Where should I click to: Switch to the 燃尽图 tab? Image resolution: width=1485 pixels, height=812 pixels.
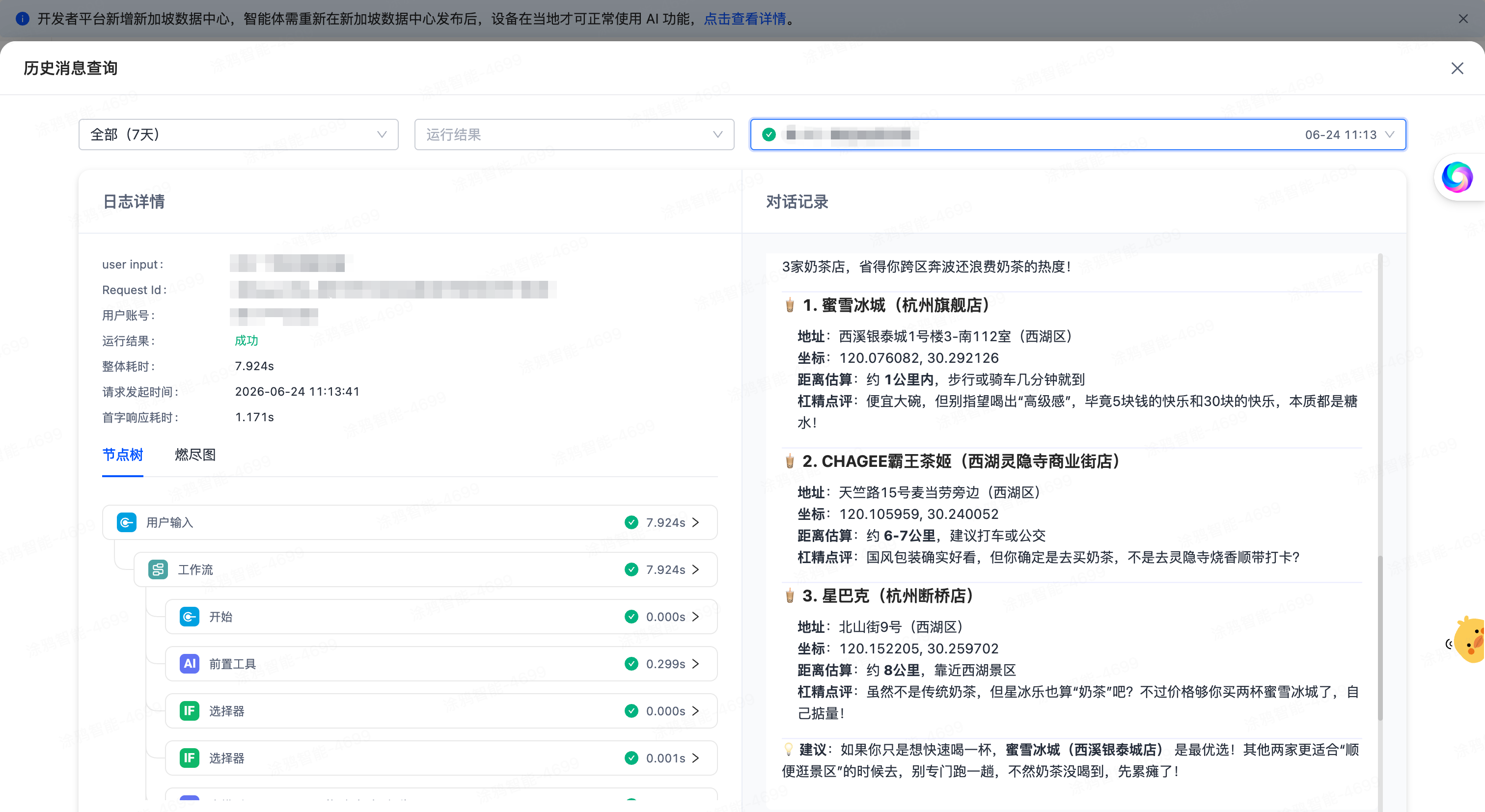click(195, 455)
